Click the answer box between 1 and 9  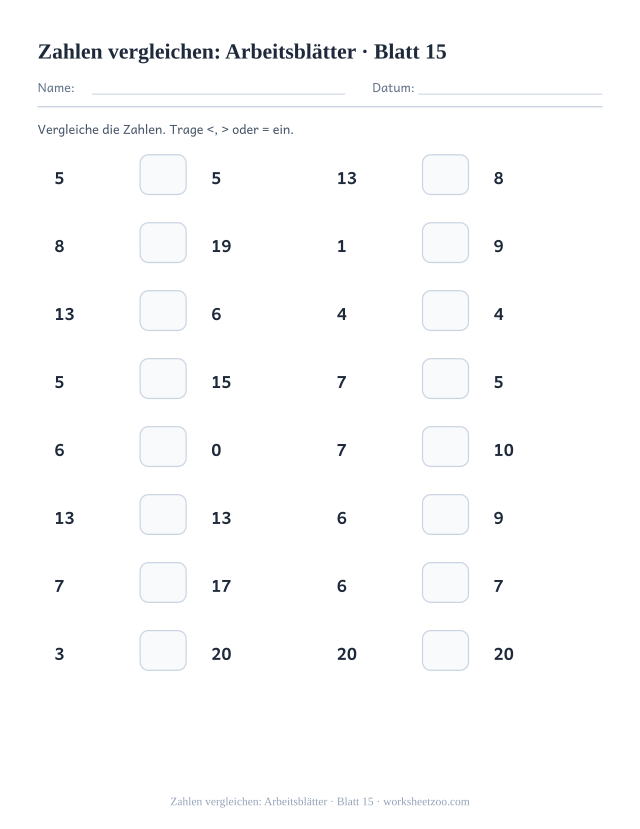tap(445, 243)
